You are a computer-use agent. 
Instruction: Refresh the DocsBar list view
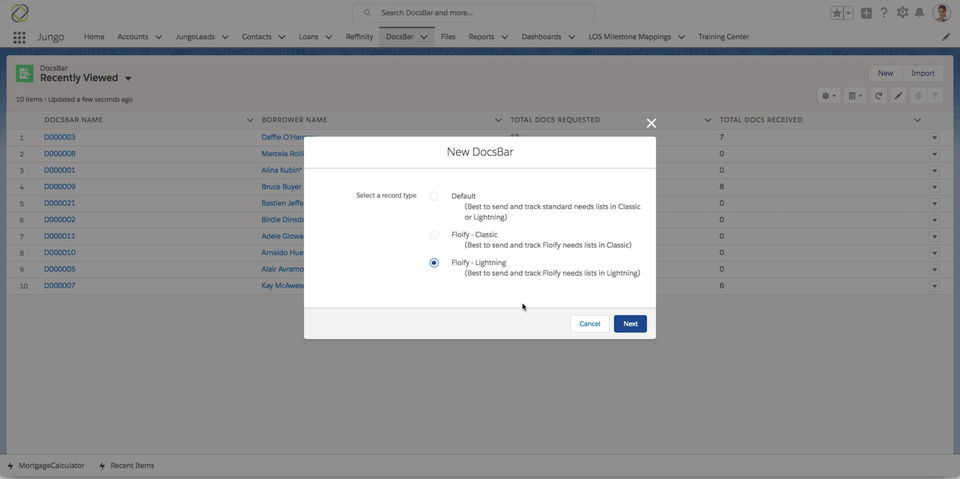879,96
